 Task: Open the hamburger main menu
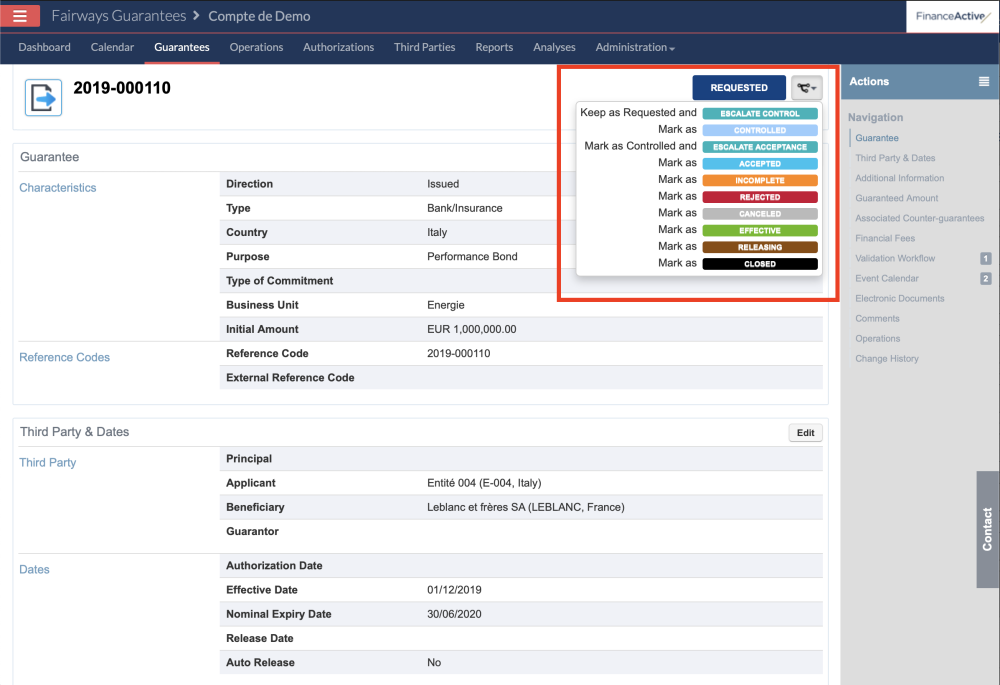pos(20,16)
